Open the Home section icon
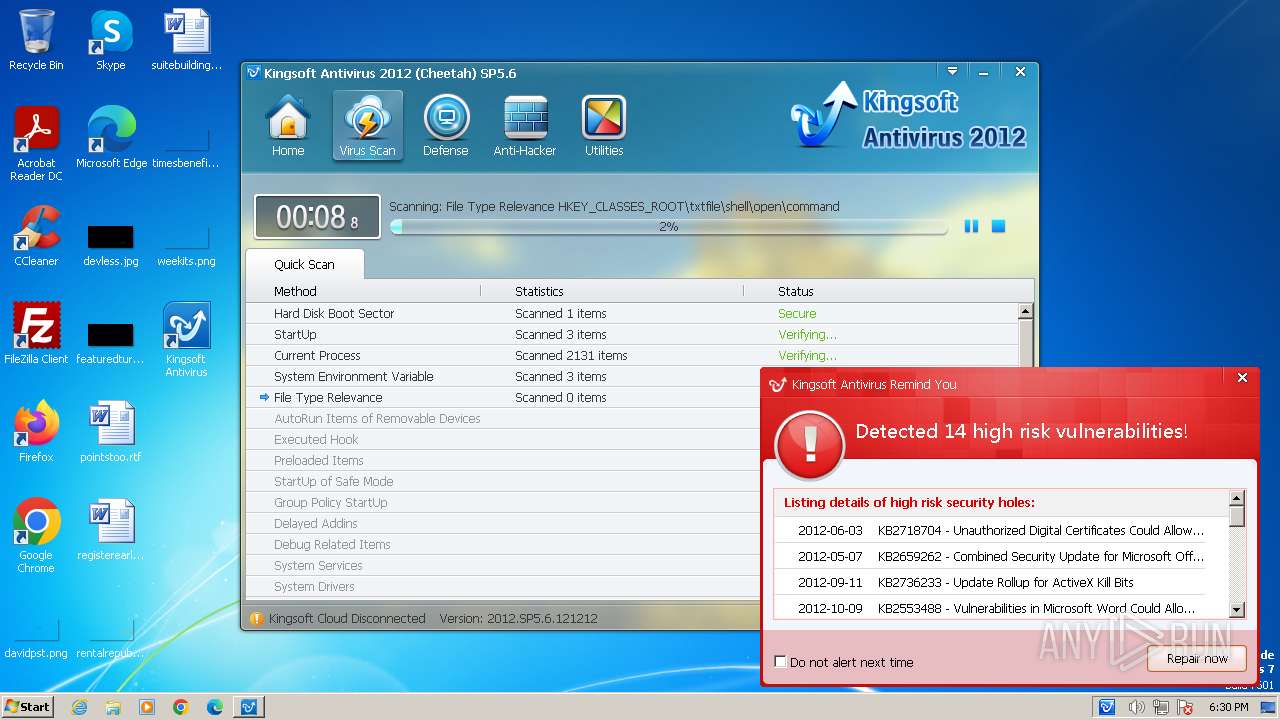Image resolution: width=1280 pixels, height=720 pixels. pos(288,126)
